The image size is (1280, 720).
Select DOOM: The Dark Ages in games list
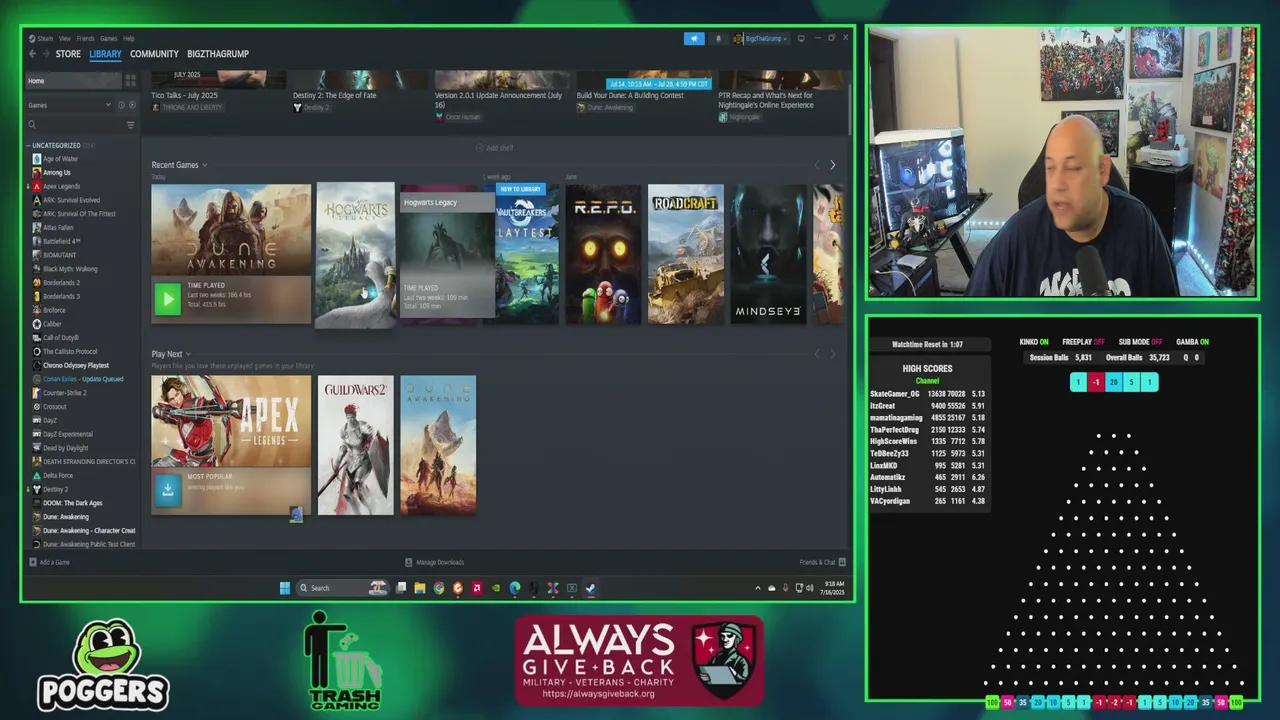tap(72, 503)
